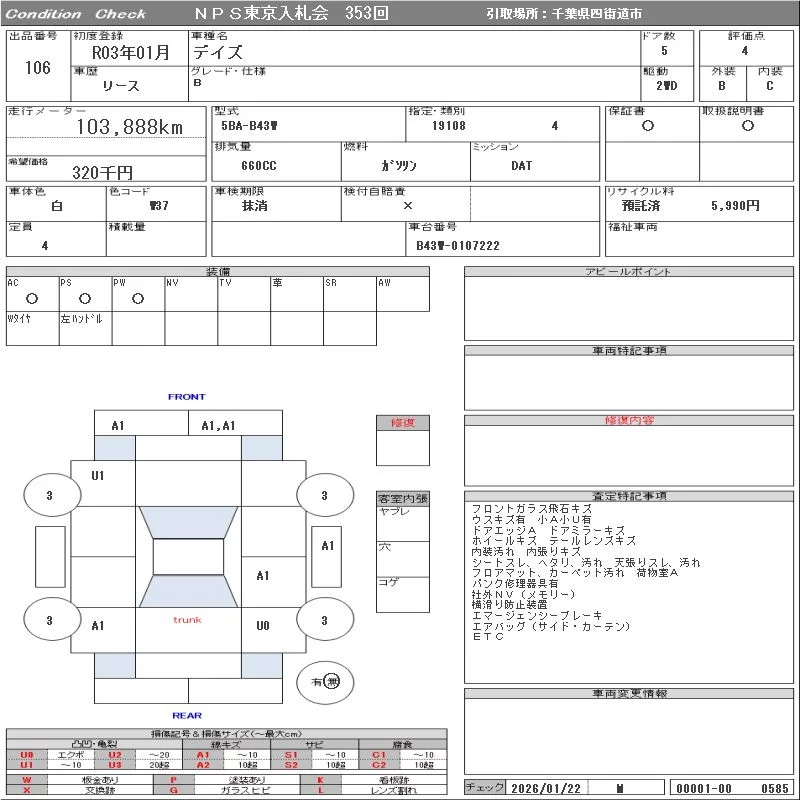Click the "A1,A1" scratch marker on the front bumper
This screenshot has width=800, height=800.
(x=218, y=426)
